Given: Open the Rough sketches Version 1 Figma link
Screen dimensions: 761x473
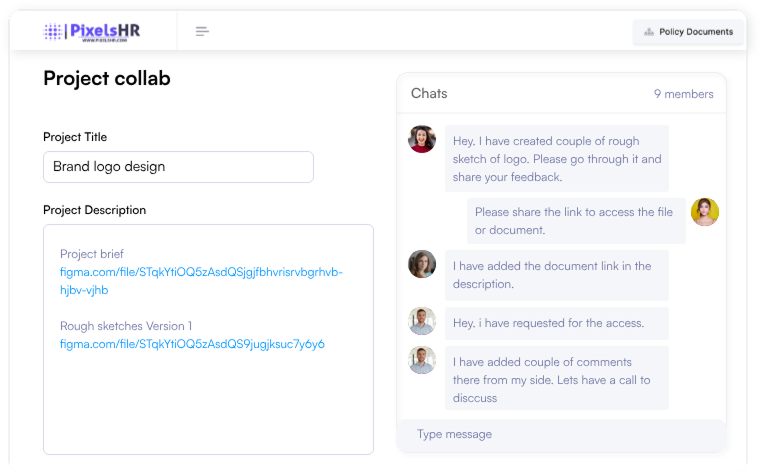Looking at the screenshot, I should coord(192,344).
